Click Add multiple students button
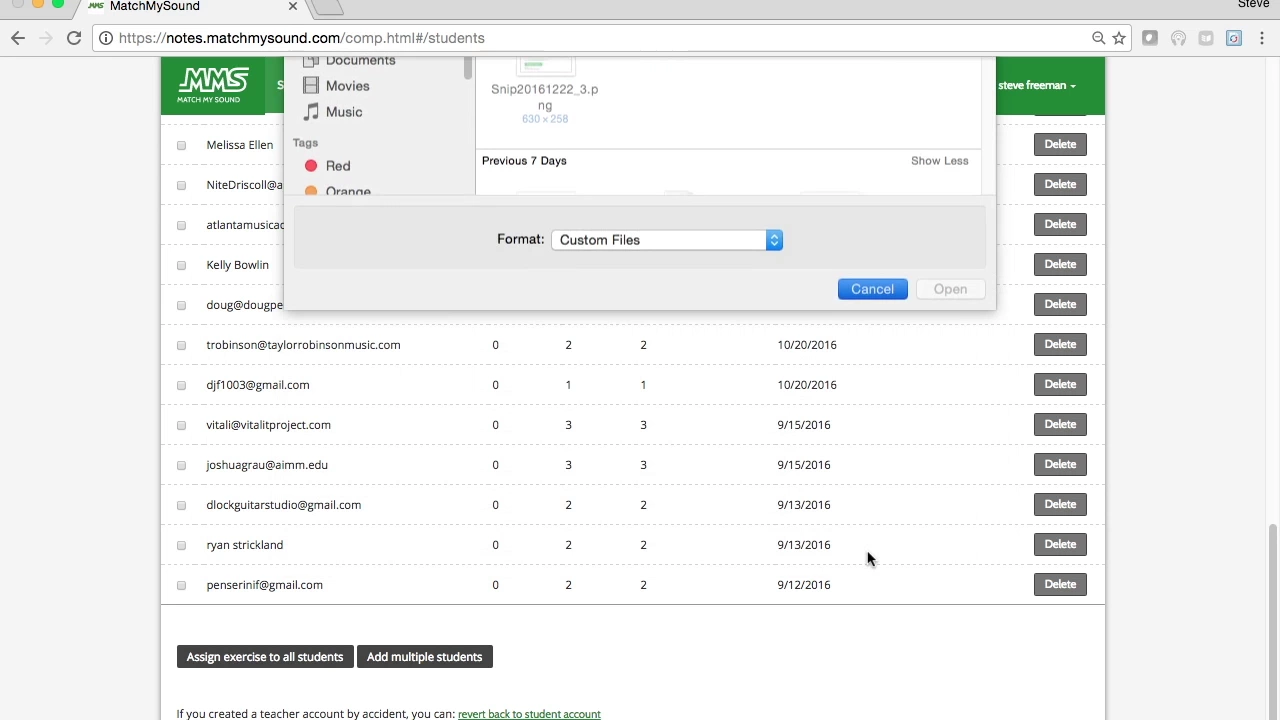1280x720 pixels. click(424, 657)
